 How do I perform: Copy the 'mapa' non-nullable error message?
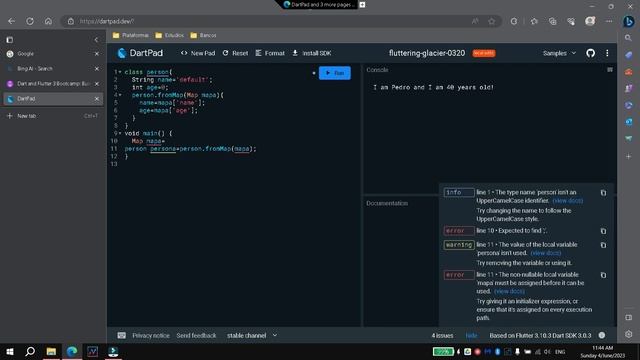coord(603,275)
